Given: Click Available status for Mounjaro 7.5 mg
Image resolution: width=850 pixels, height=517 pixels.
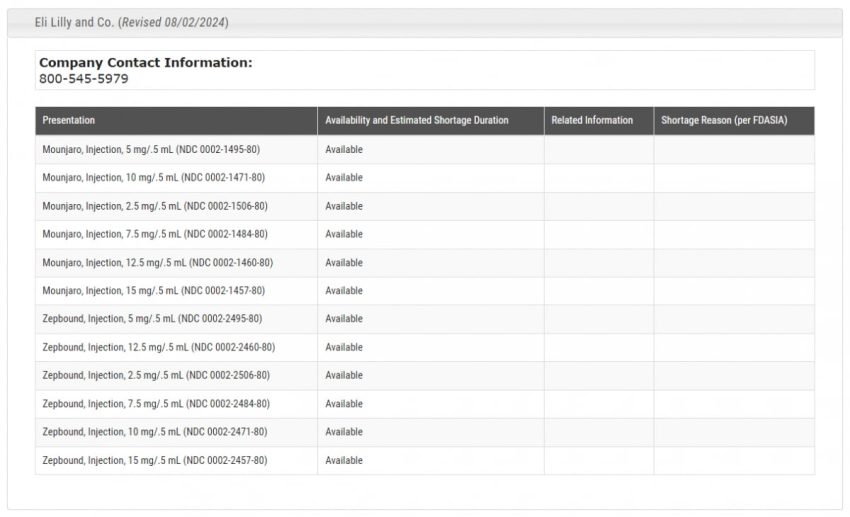Looking at the screenshot, I should [344, 235].
